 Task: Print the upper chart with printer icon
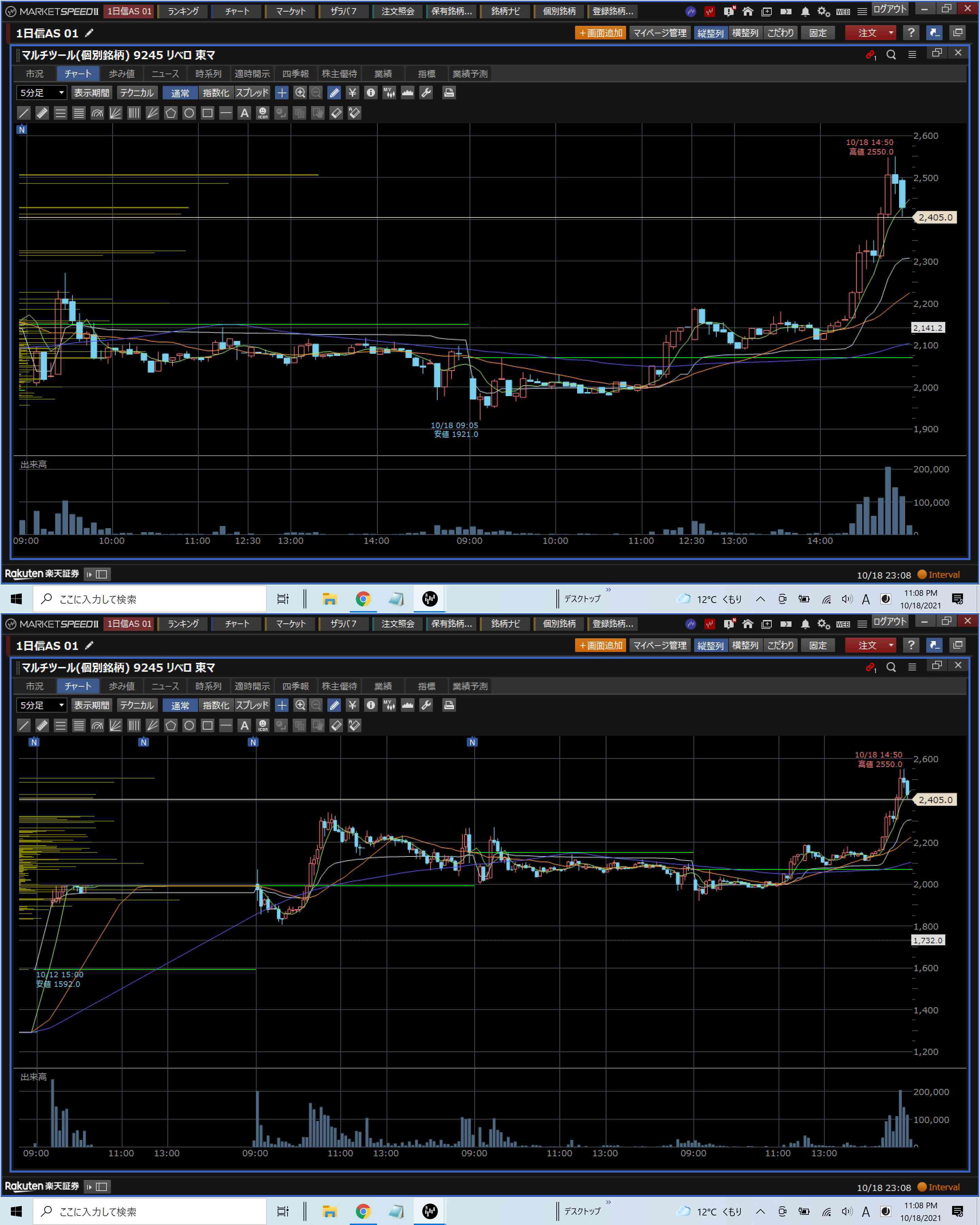449,93
